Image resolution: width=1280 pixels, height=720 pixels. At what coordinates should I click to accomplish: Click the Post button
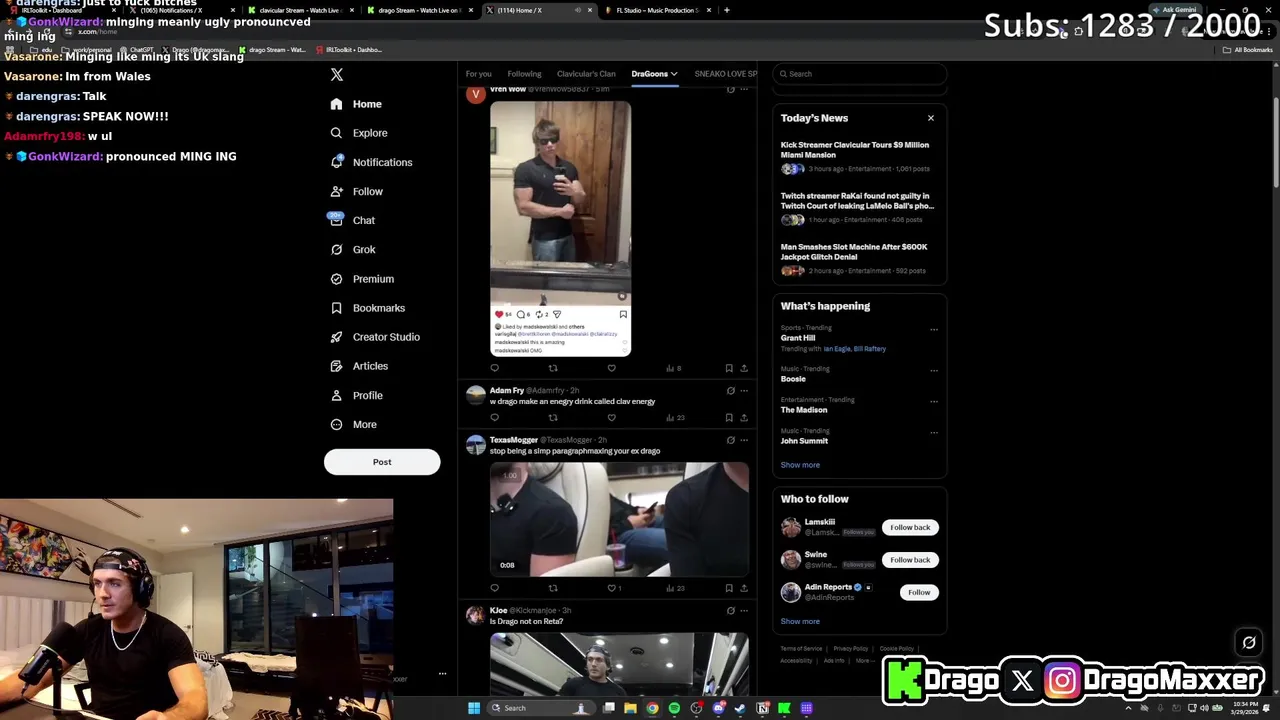[x=382, y=462]
